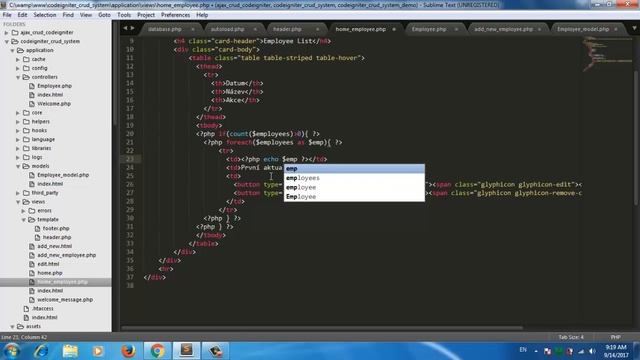
Task: Change the PHP syntax in status bar
Action: click(x=616, y=337)
